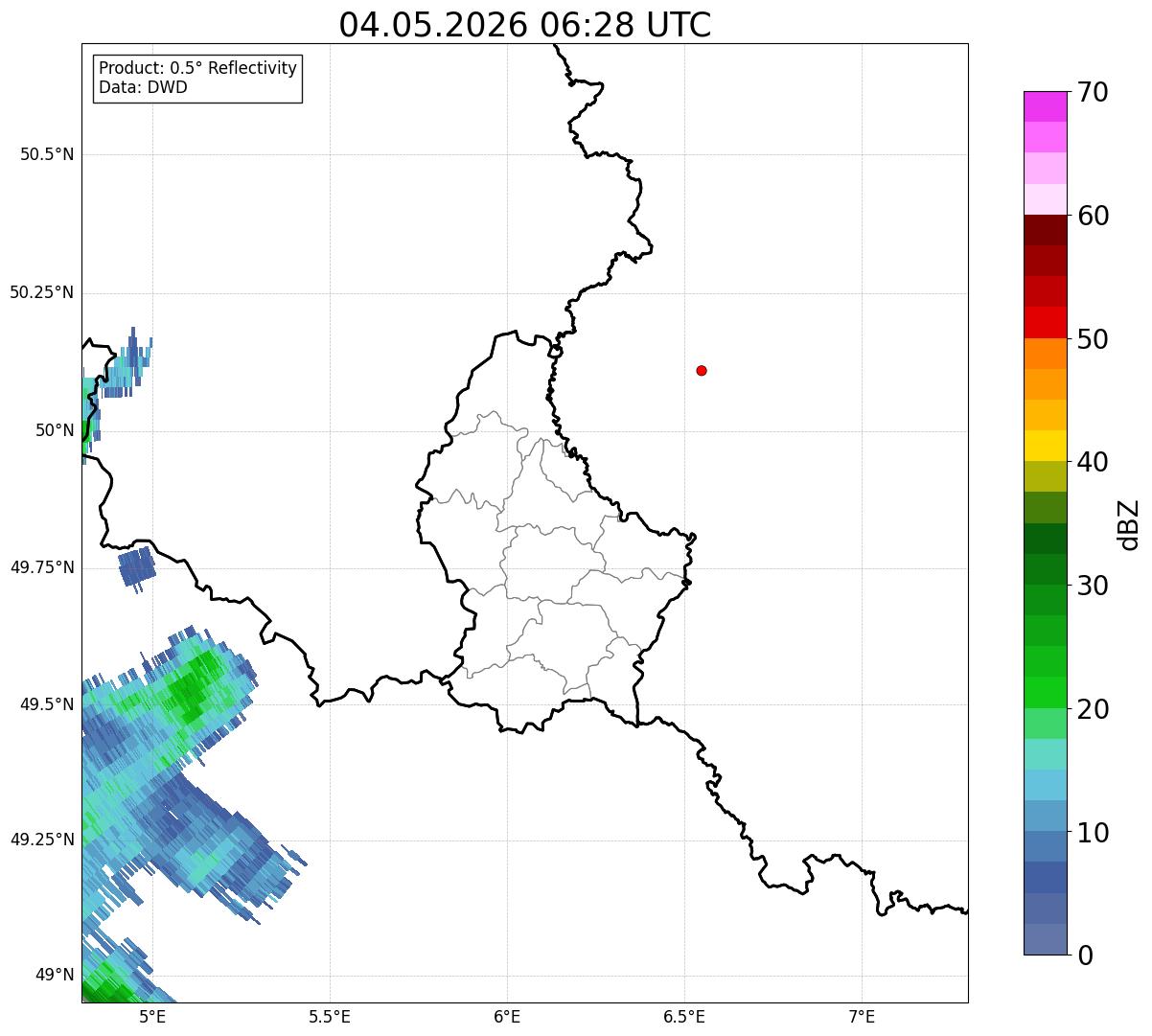Screen dimensions: 1152x1036
Task: Click the 7°E longitude tick label
Action: click(862, 1016)
